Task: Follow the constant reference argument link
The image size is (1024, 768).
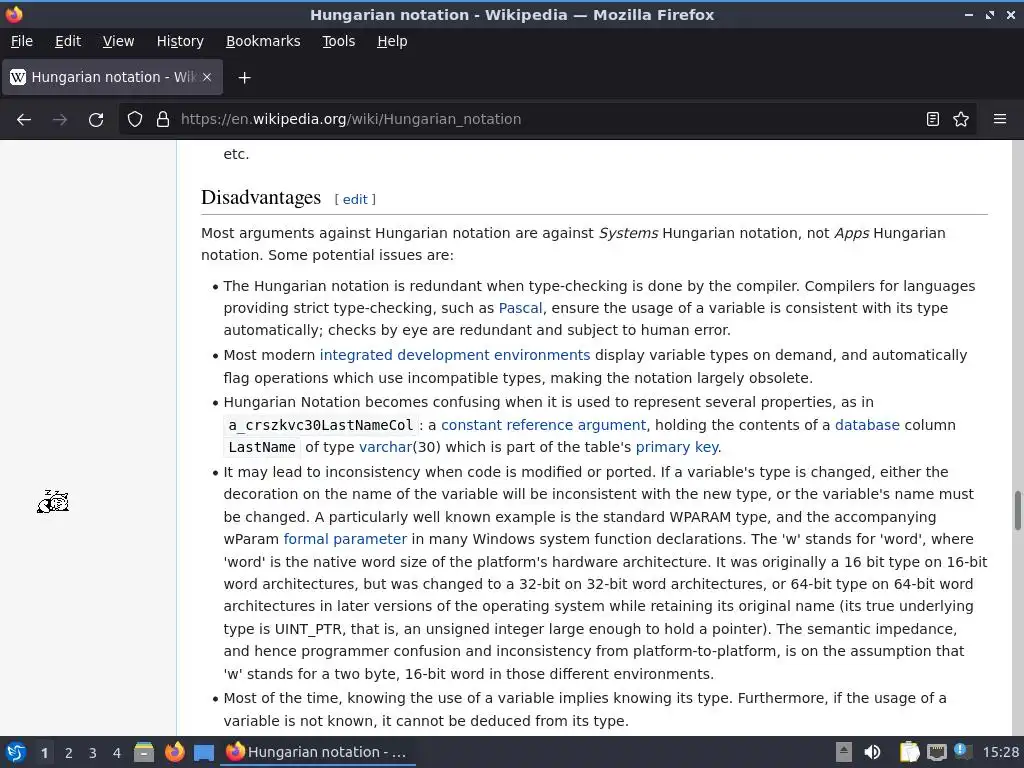Action: 543,425
